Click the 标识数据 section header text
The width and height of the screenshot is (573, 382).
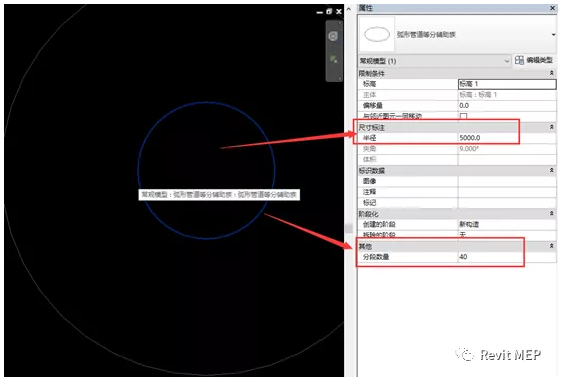[371, 170]
